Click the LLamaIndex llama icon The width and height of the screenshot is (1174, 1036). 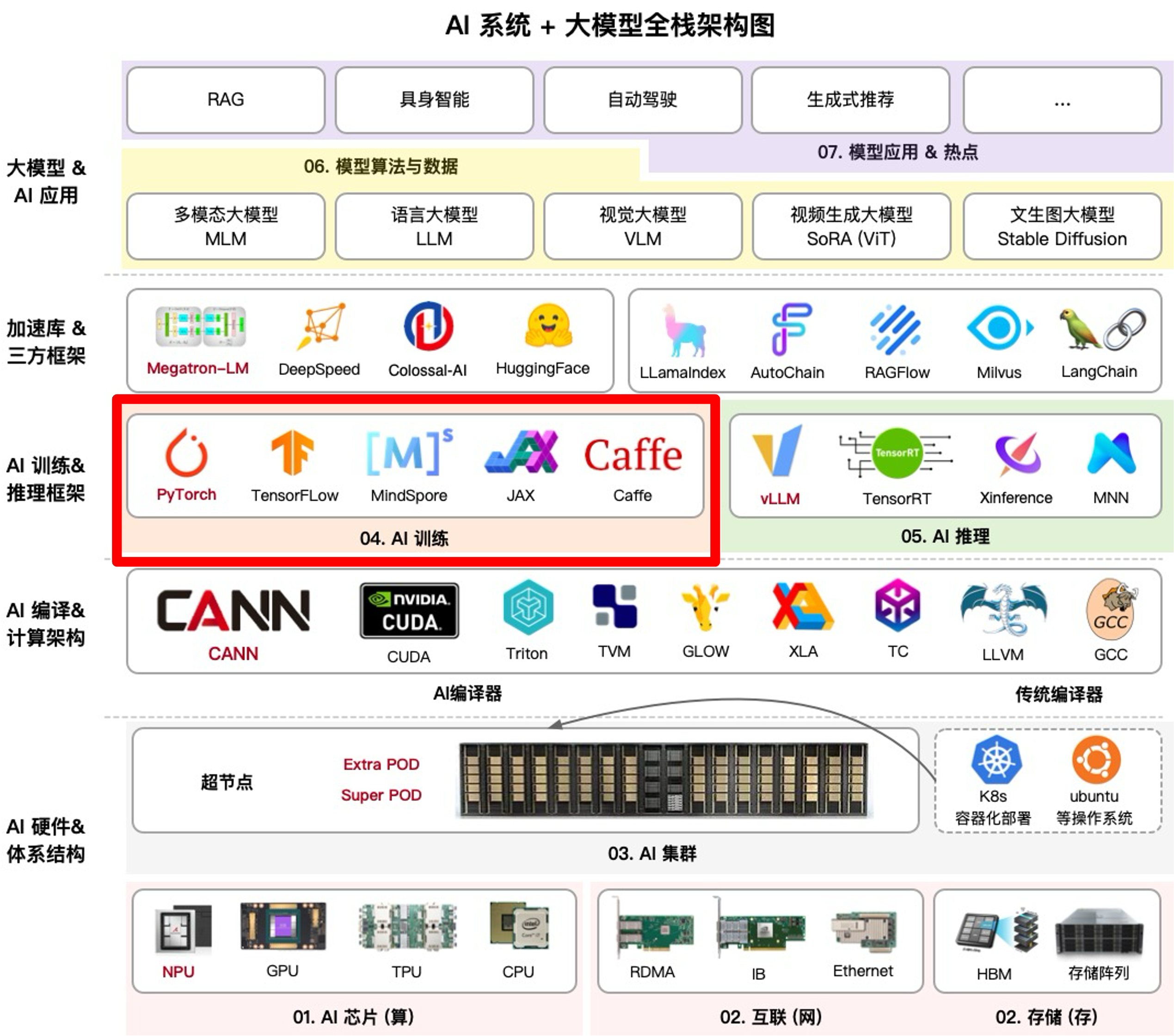[682, 331]
